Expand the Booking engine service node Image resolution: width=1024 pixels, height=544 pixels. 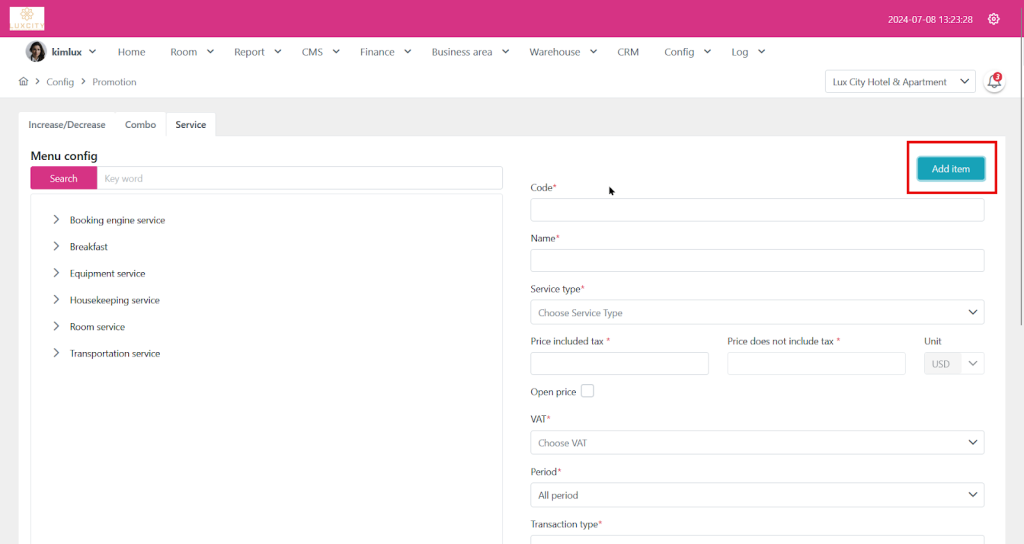56,220
